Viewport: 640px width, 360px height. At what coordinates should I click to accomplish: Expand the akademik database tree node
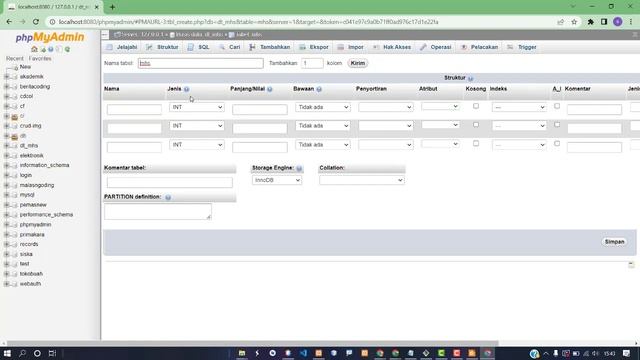6,77
